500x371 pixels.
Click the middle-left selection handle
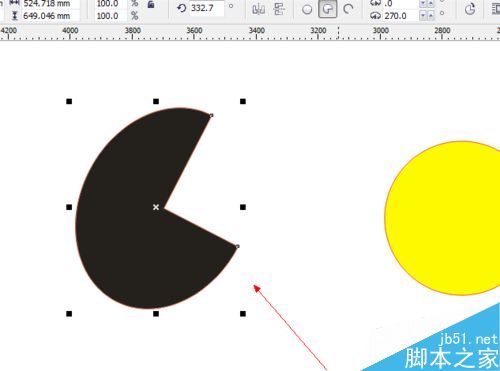[x=69, y=207]
